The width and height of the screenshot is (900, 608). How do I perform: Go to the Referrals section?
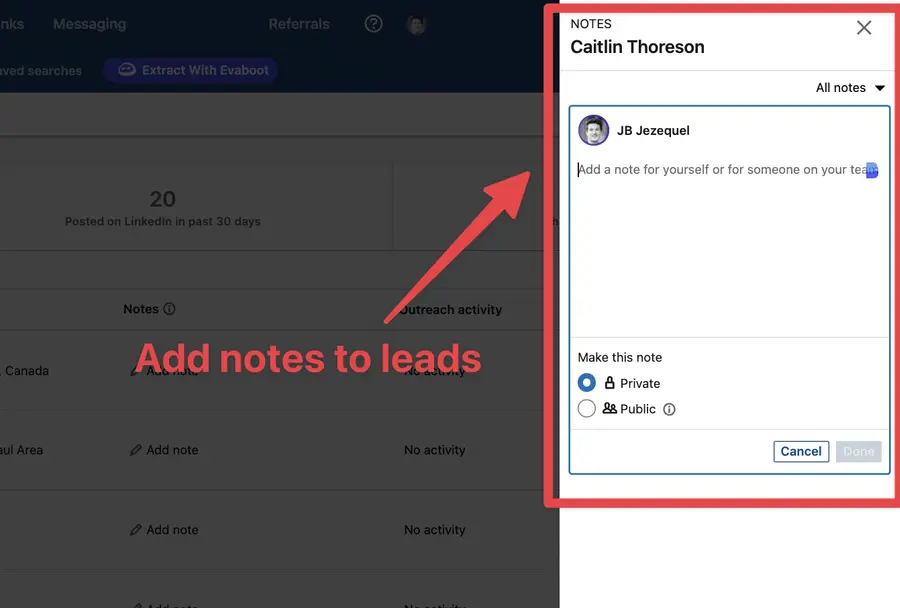(298, 23)
